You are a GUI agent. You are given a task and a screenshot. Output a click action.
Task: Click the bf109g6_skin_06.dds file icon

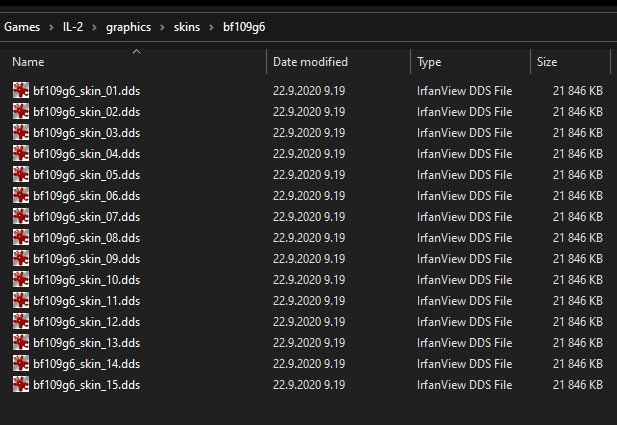(21, 196)
